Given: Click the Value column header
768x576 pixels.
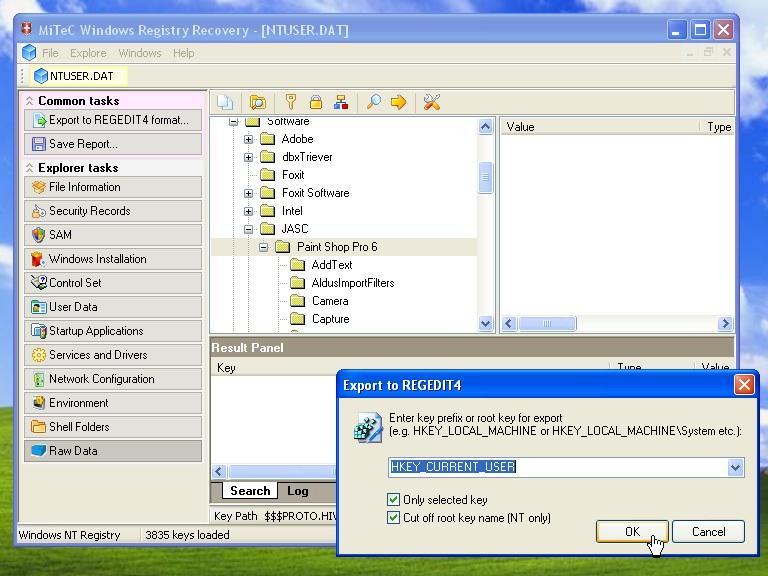Looking at the screenshot, I should pyautogui.click(x=601, y=127).
